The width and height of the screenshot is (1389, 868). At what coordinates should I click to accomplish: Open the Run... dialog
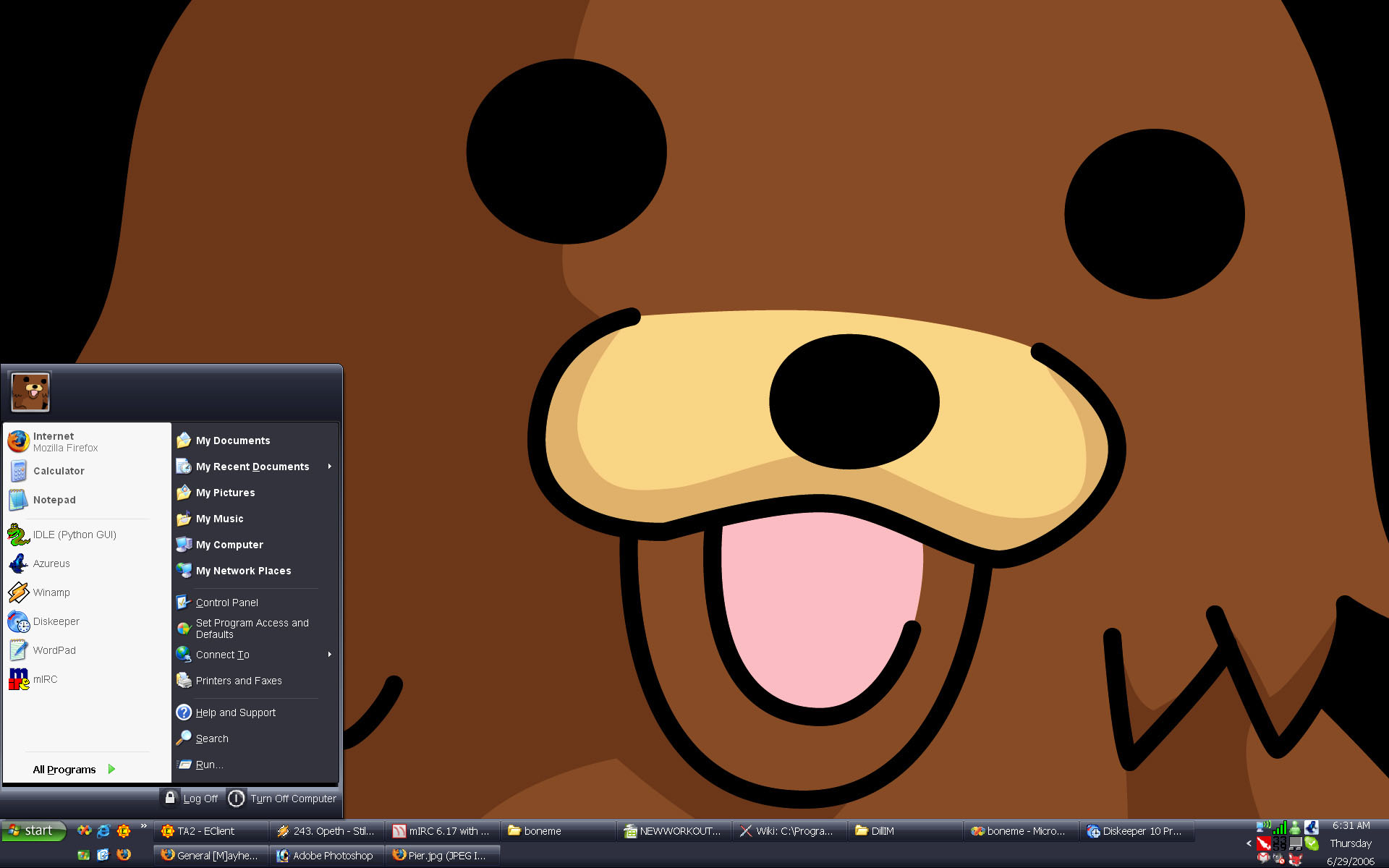(x=255, y=765)
